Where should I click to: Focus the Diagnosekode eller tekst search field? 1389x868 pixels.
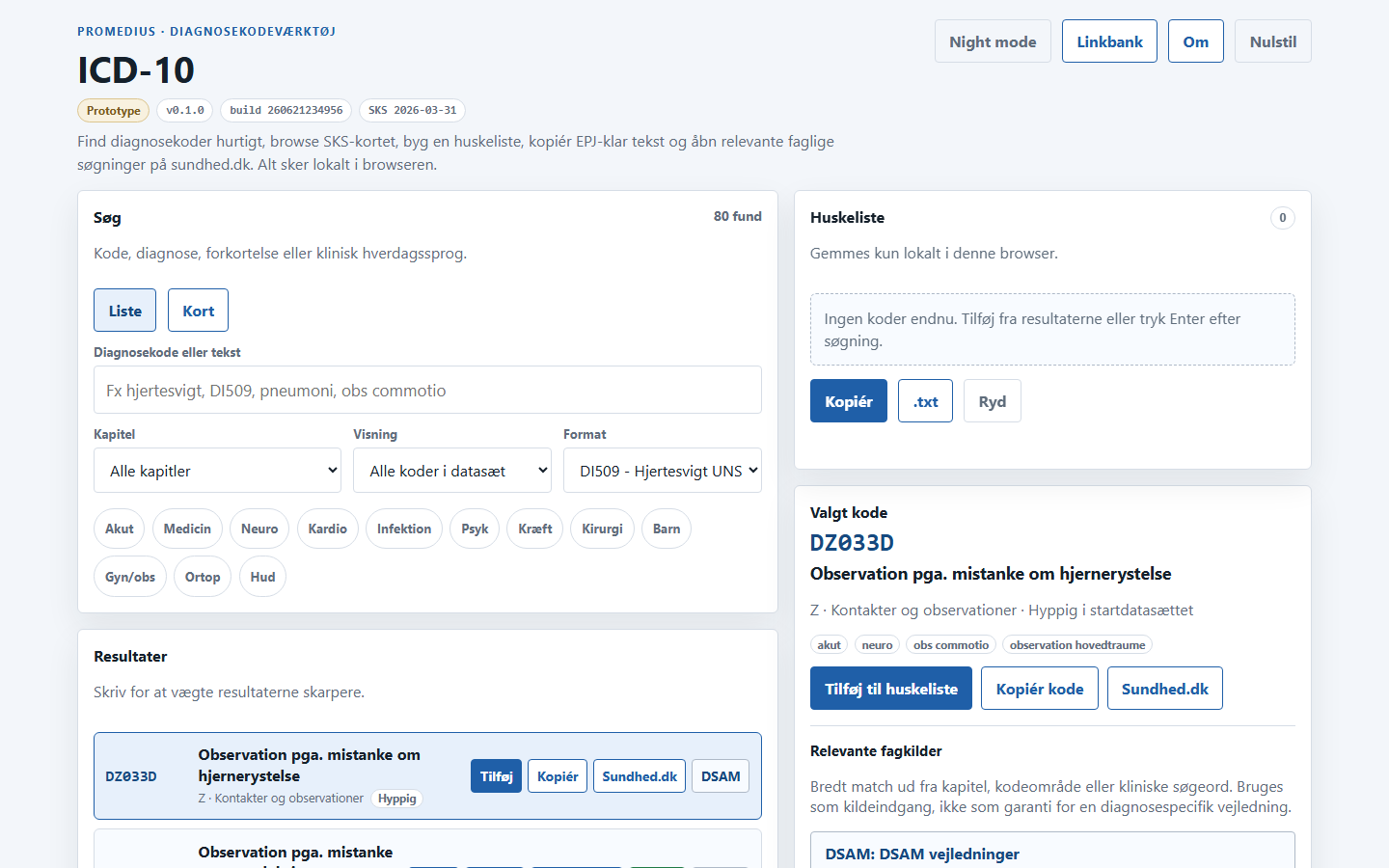coord(427,391)
